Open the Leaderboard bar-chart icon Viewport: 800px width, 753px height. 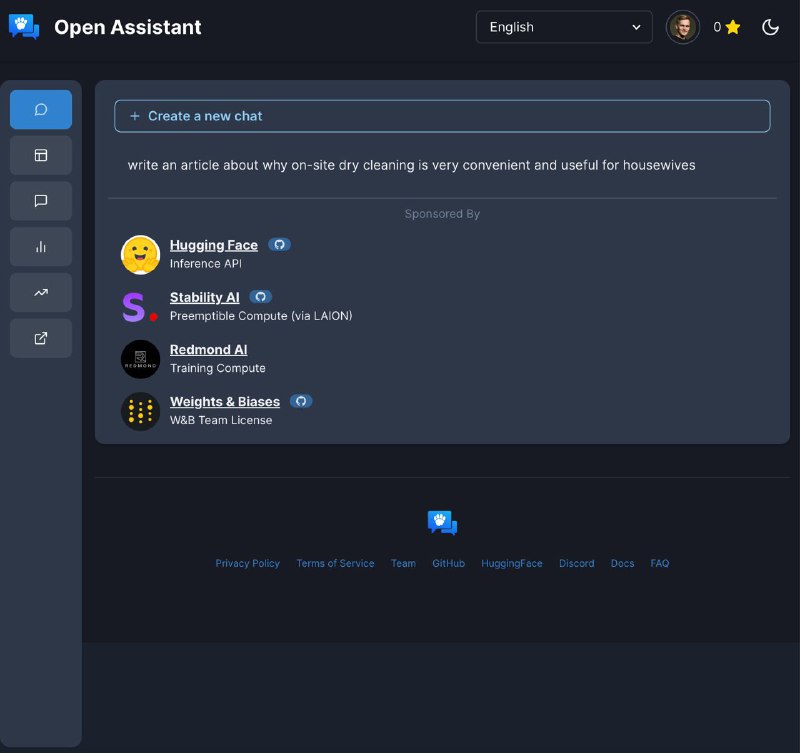41,247
